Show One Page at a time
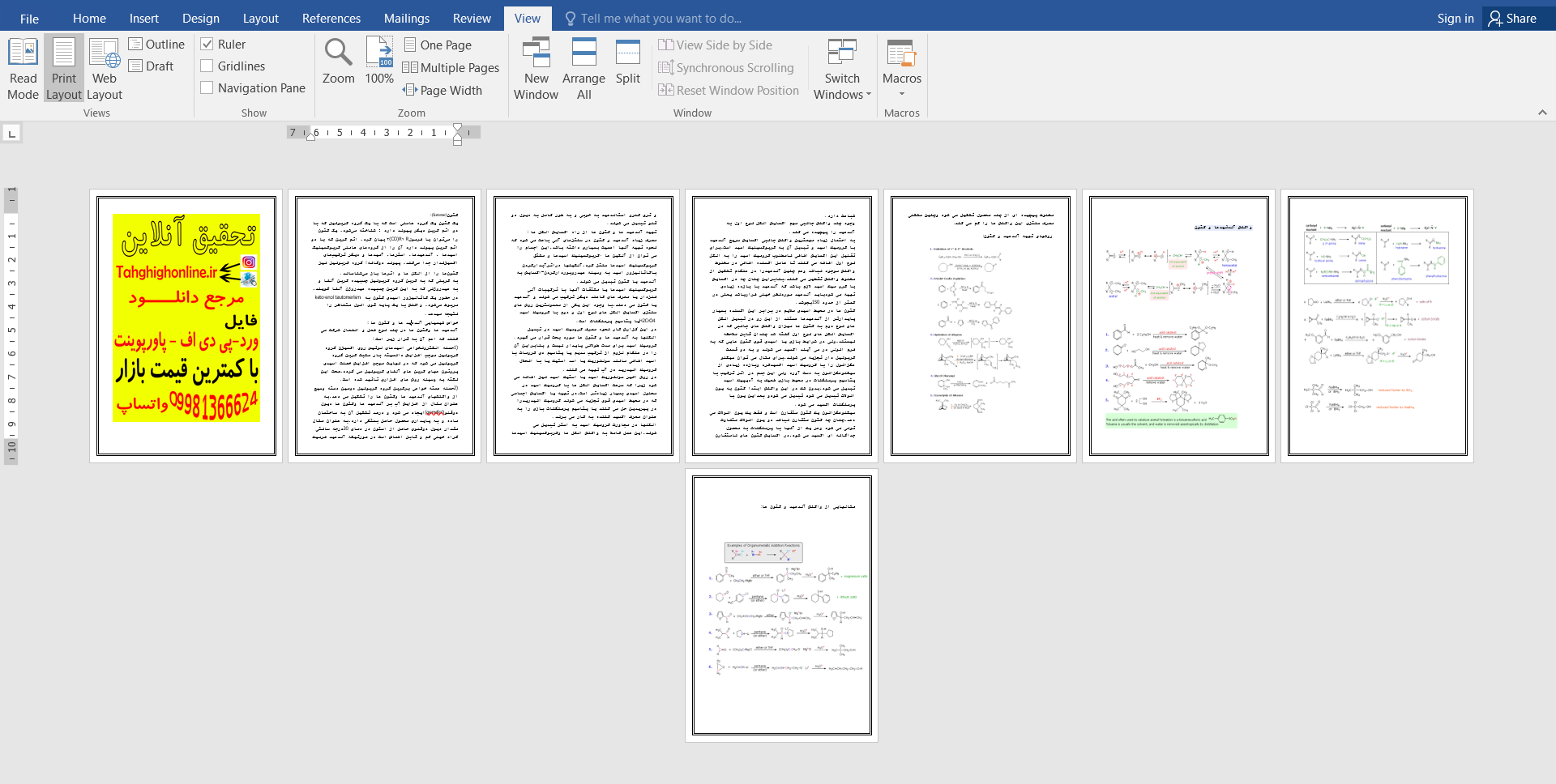1556x784 pixels. [438, 45]
